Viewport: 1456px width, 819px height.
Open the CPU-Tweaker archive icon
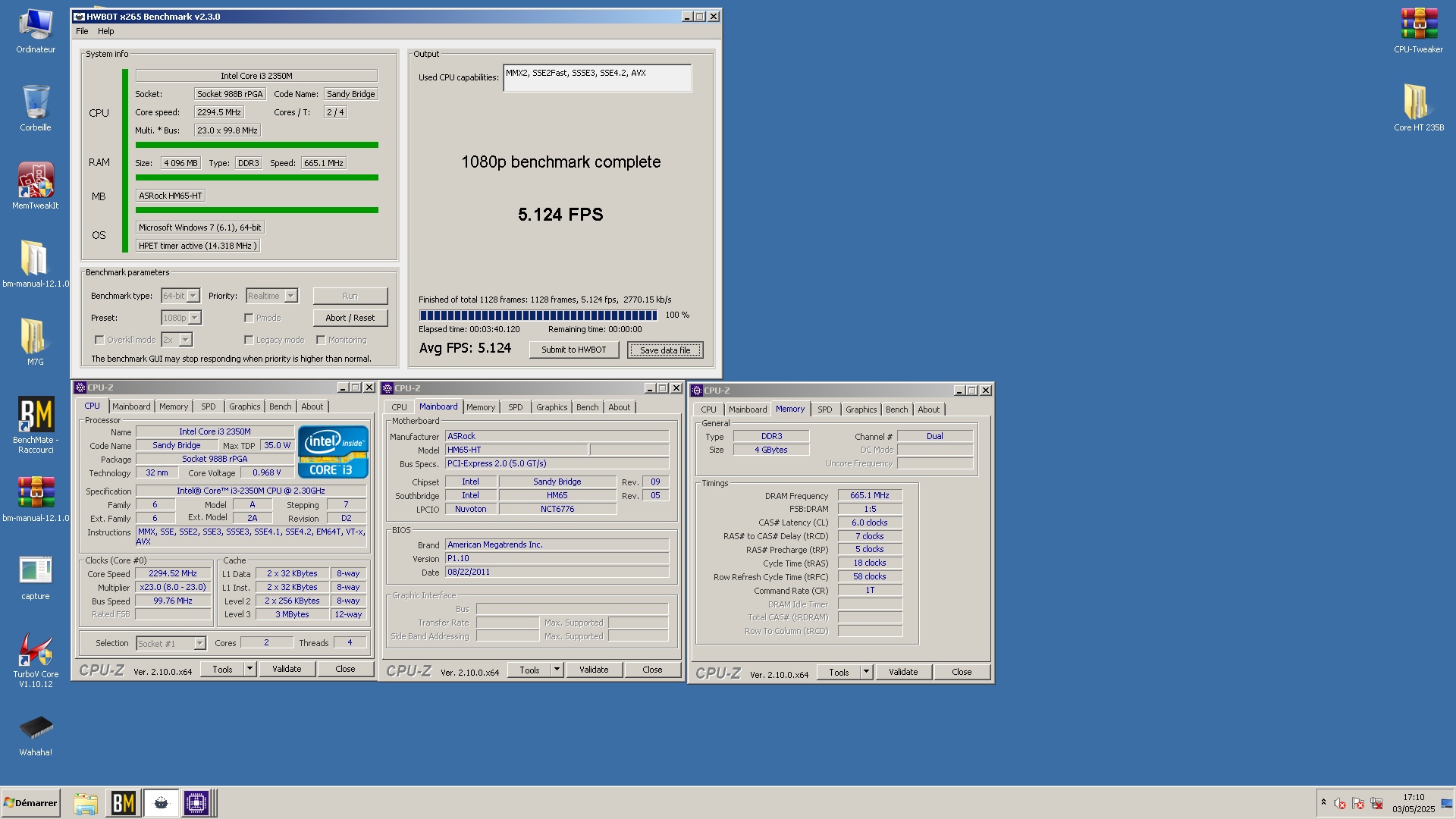[x=1418, y=32]
